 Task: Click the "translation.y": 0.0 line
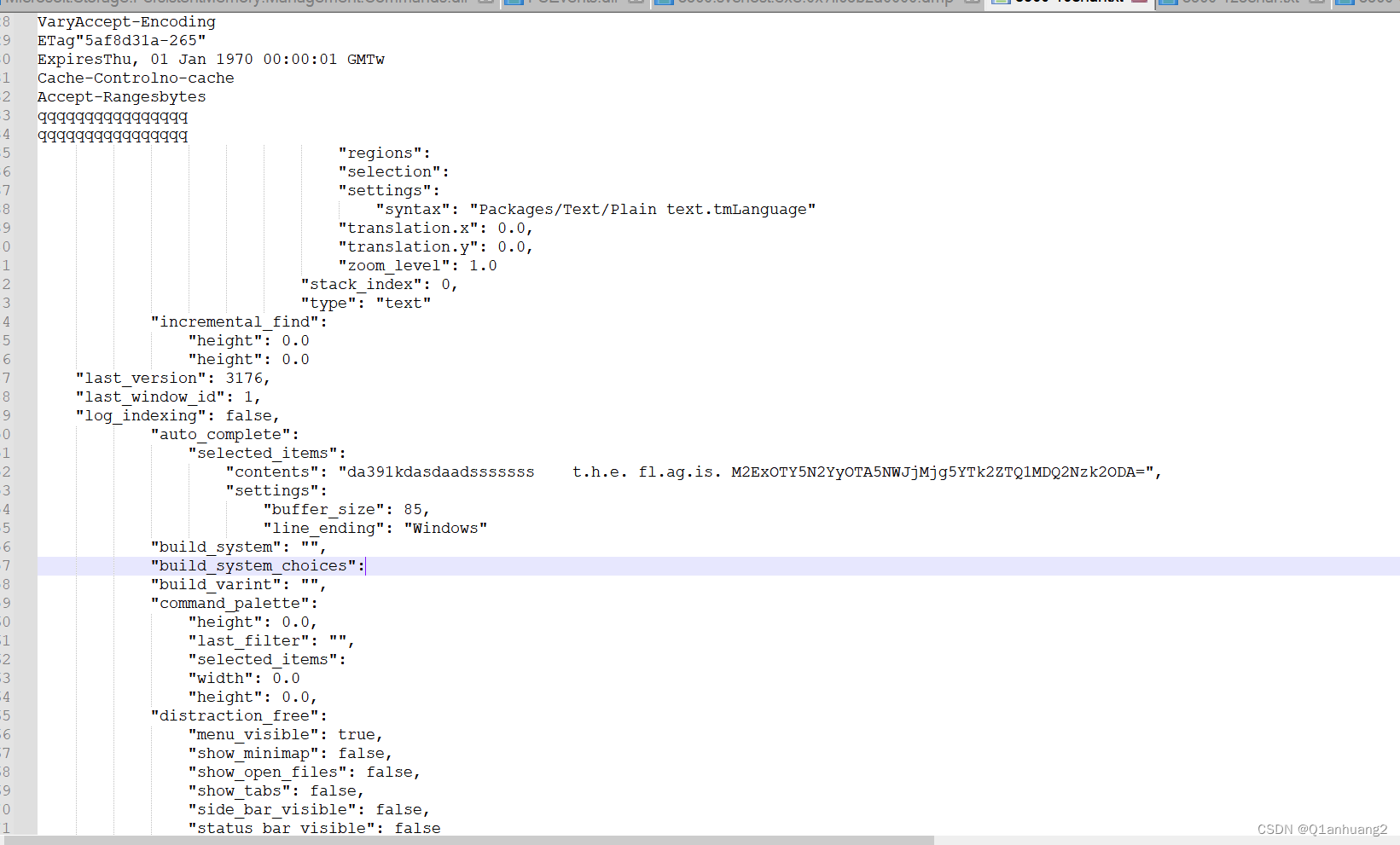coord(436,247)
